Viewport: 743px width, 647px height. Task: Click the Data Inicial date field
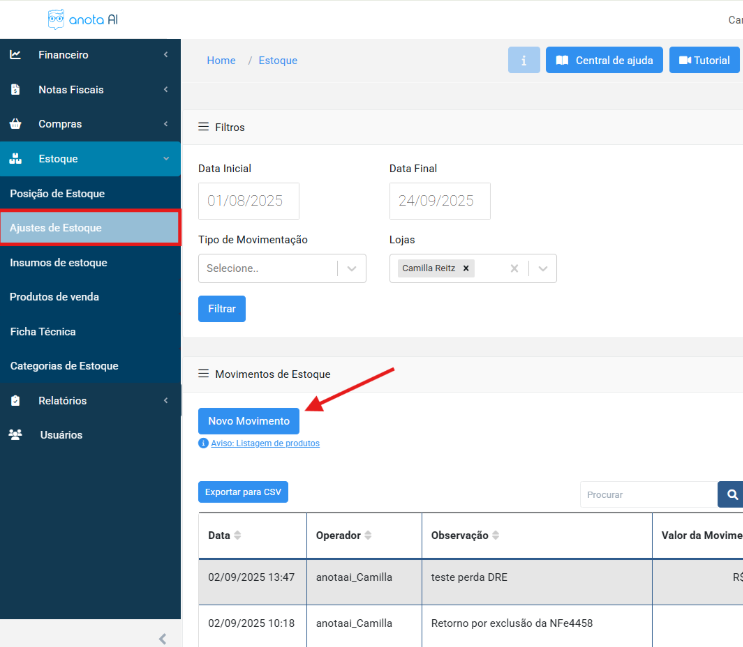(x=248, y=201)
